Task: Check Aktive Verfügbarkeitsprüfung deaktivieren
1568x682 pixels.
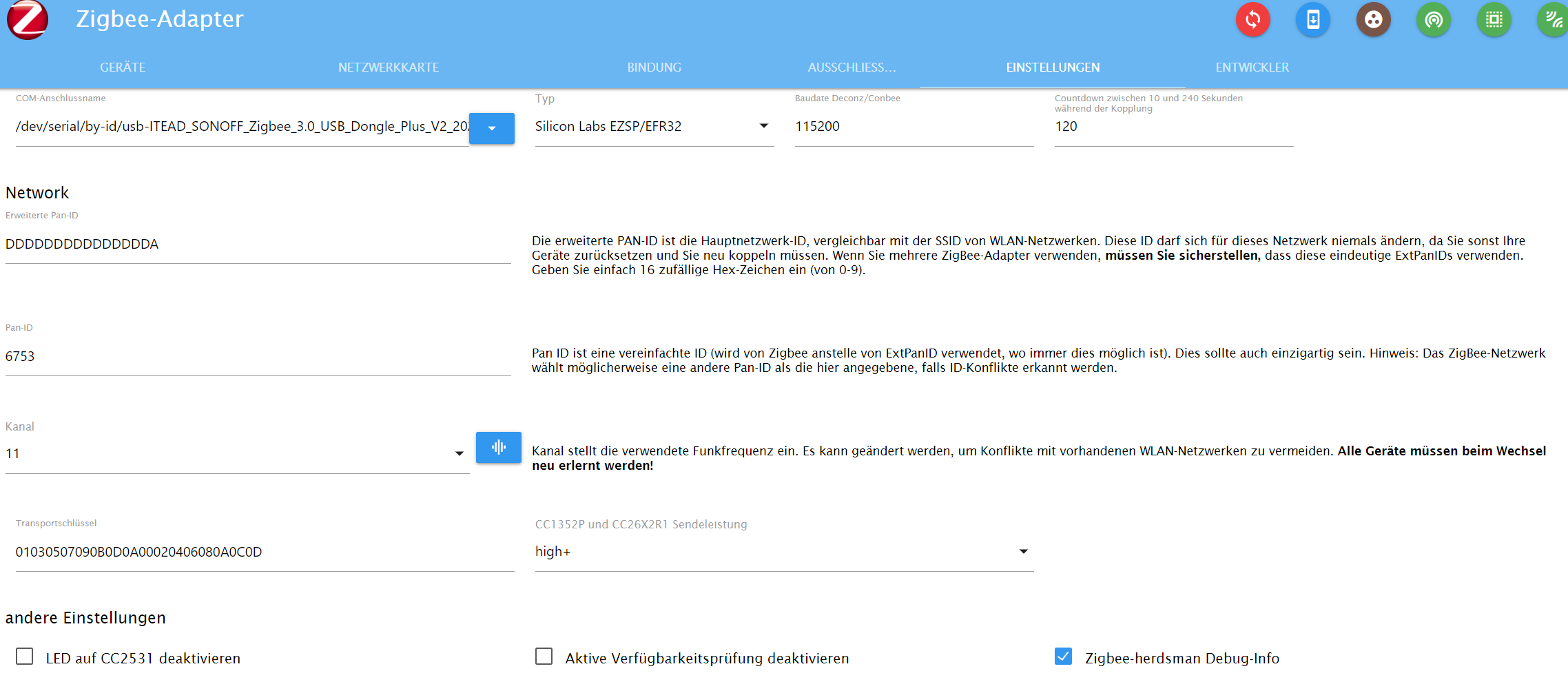Action: (544, 657)
